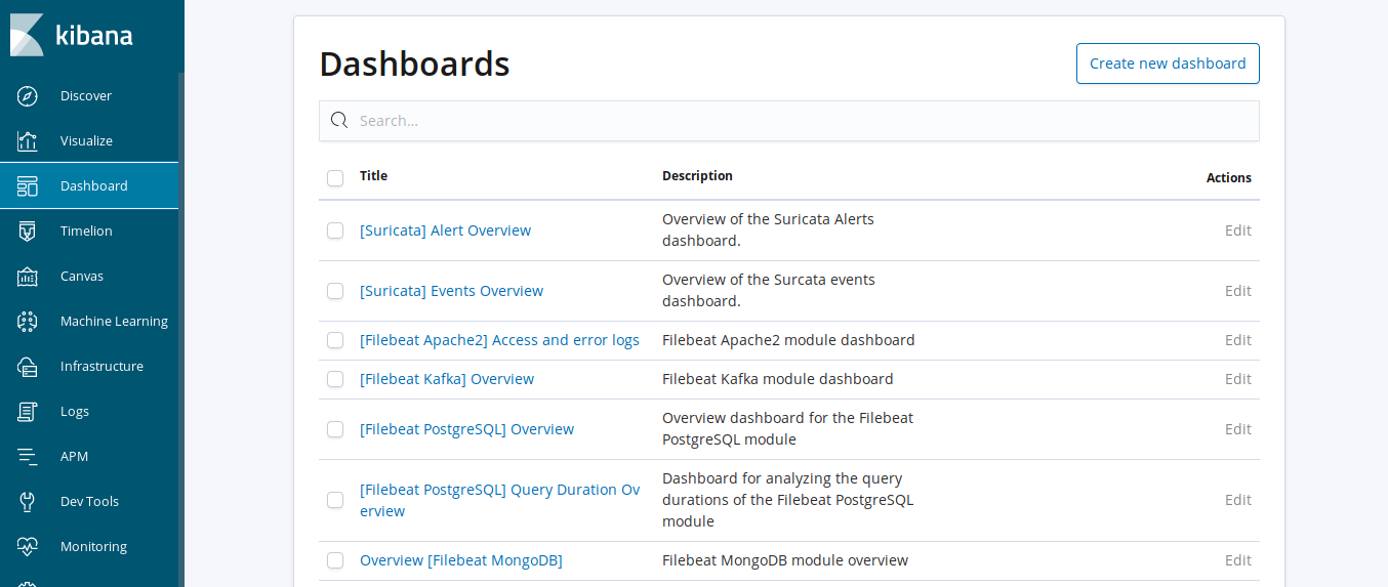The image size is (1388, 587).
Task: Open the APM section icon
Action: [x=28, y=456]
